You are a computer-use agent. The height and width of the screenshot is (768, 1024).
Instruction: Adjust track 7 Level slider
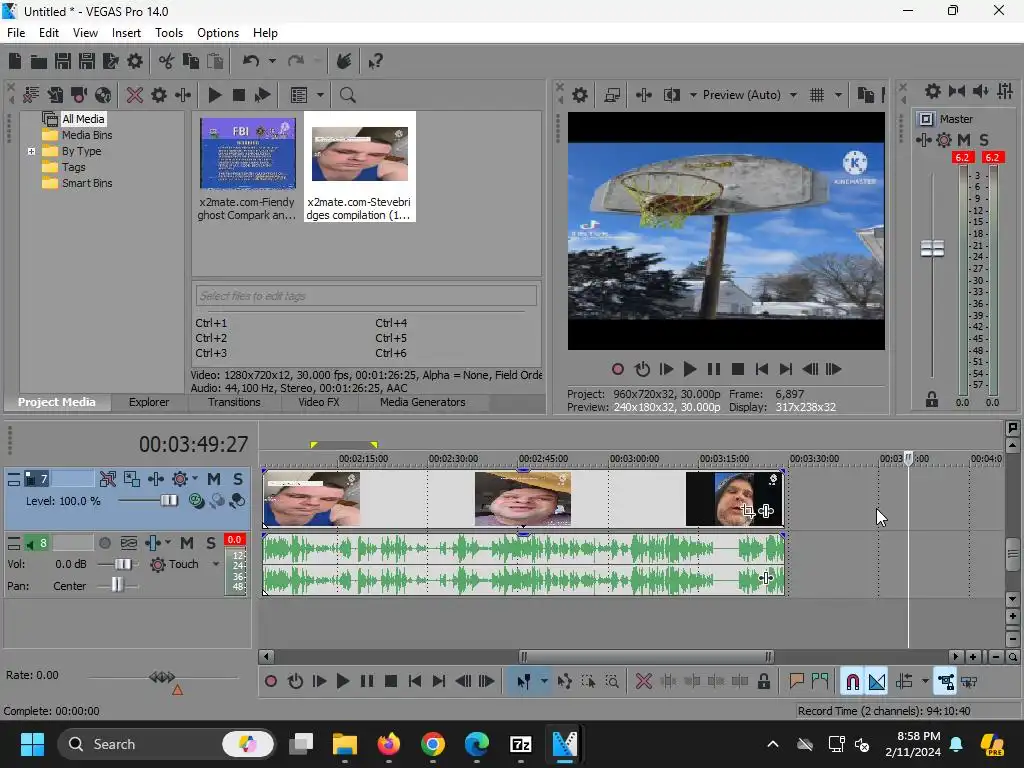[169, 501]
